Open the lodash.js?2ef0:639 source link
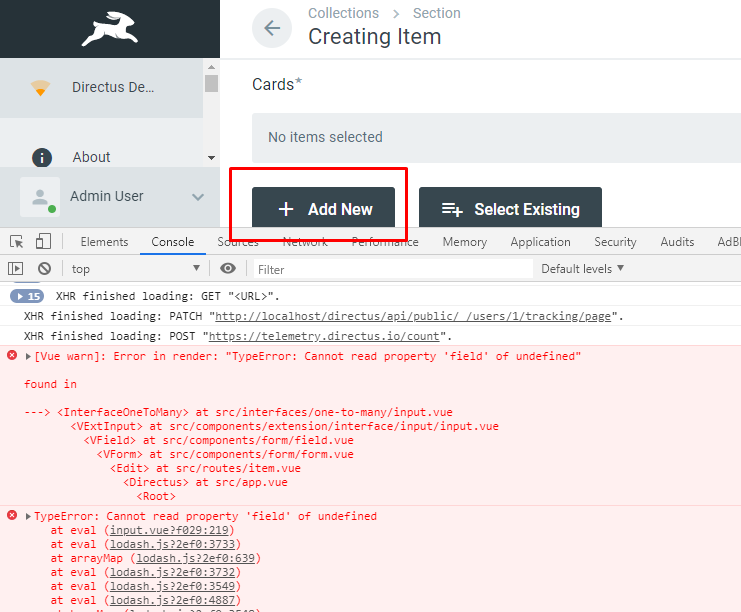This screenshot has width=741, height=612. click(x=196, y=558)
